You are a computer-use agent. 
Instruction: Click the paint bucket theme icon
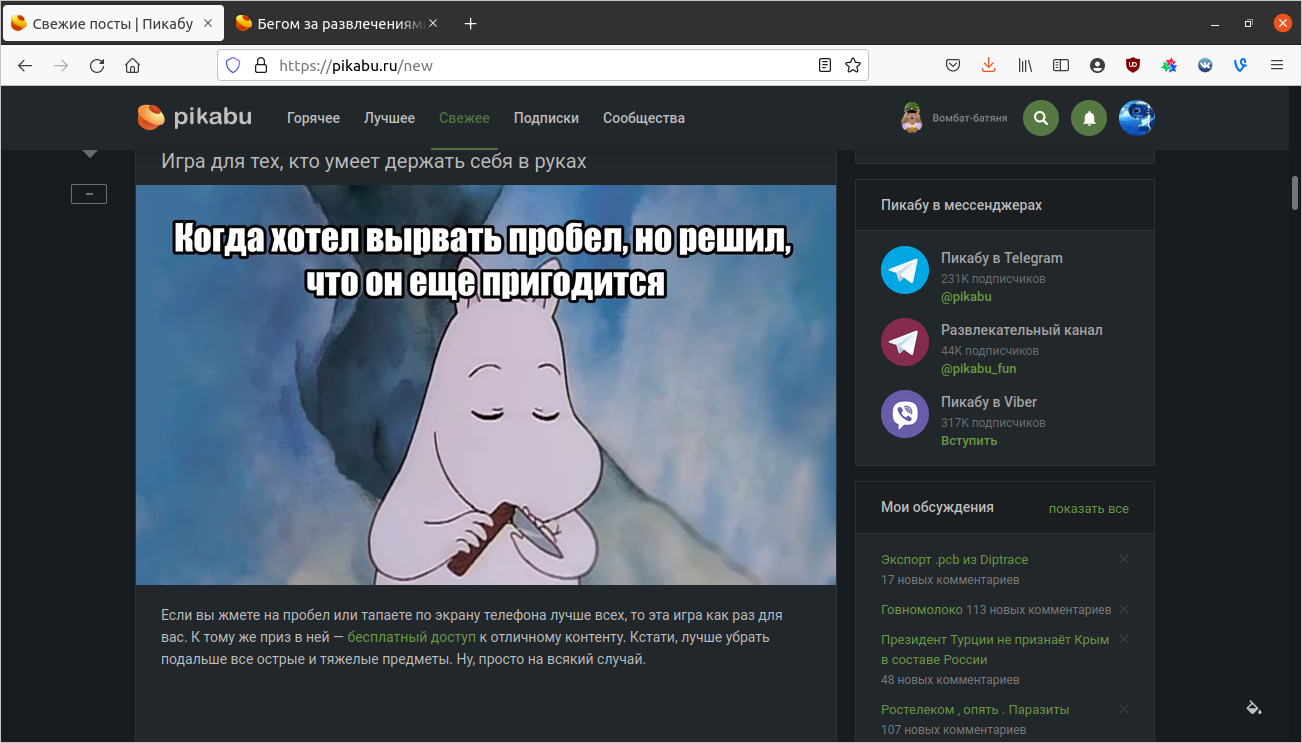(1253, 708)
